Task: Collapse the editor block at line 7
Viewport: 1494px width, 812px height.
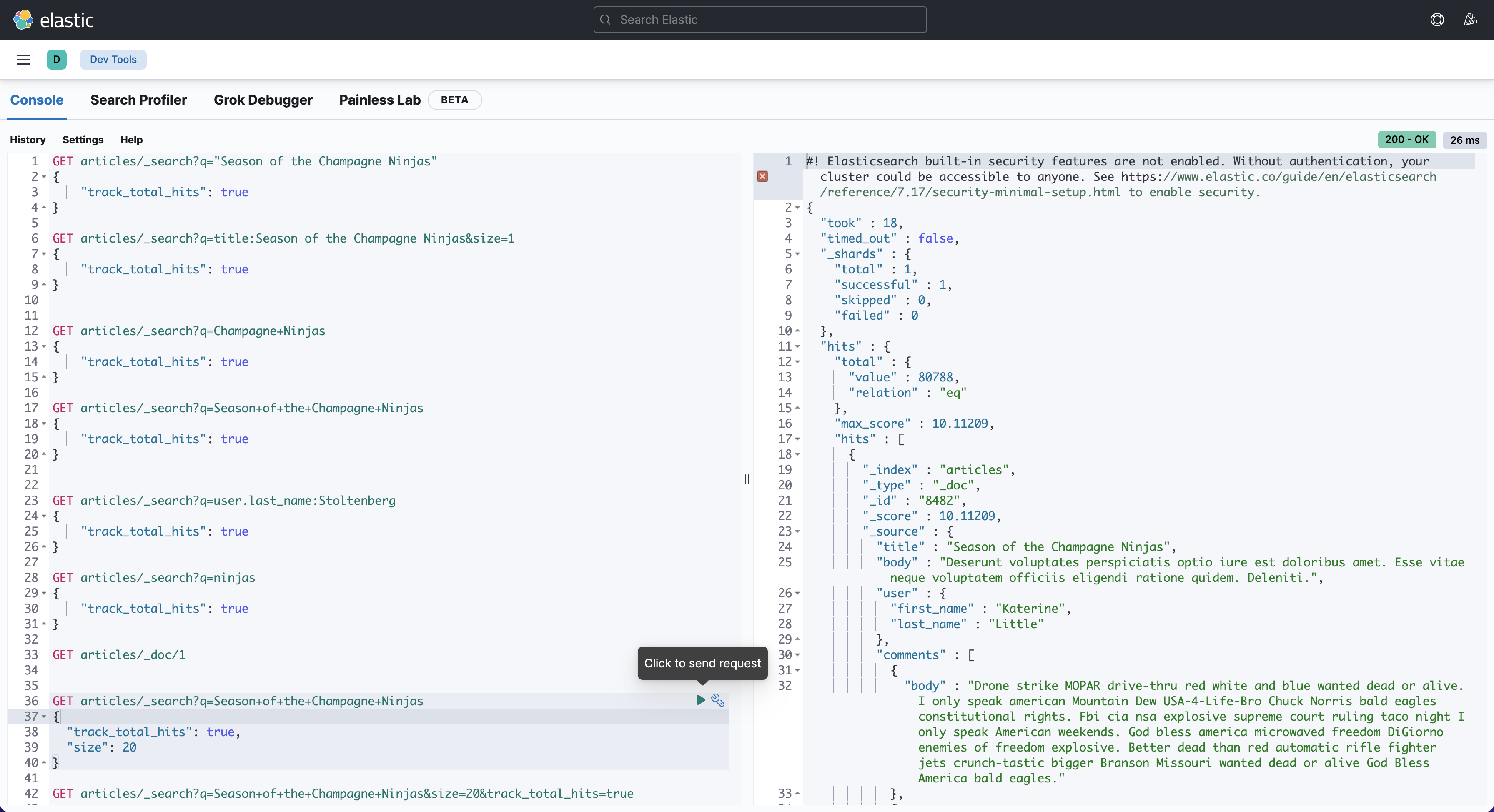Action: 44,254
